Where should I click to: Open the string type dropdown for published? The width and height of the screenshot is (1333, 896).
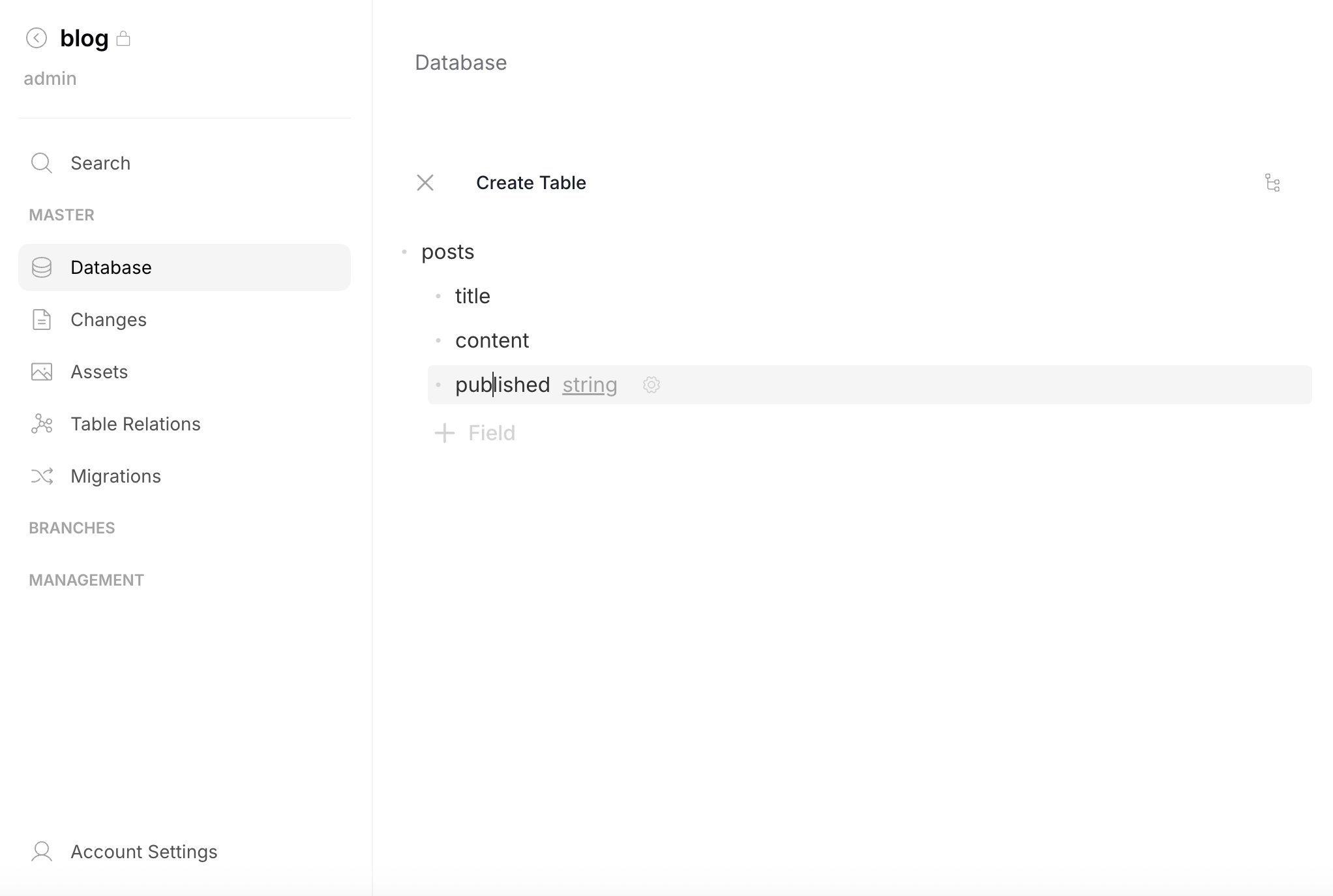click(589, 385)
